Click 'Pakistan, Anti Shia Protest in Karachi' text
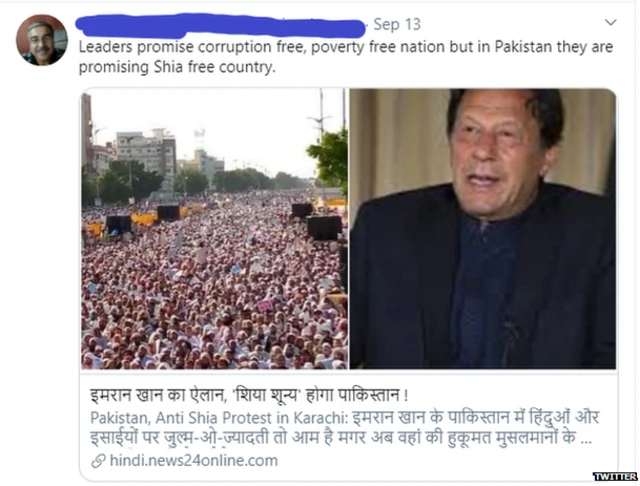The width and height of the screenshot is (640, 486). click(x=218, y=418)
